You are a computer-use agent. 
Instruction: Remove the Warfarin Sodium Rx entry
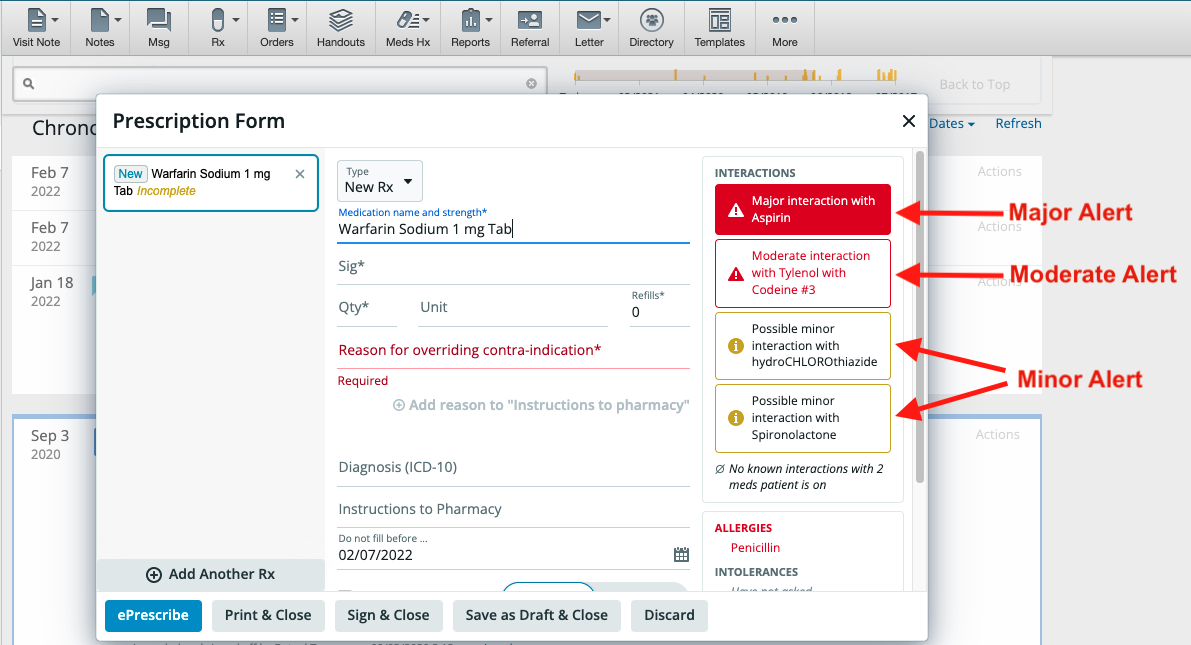(300, 174)
